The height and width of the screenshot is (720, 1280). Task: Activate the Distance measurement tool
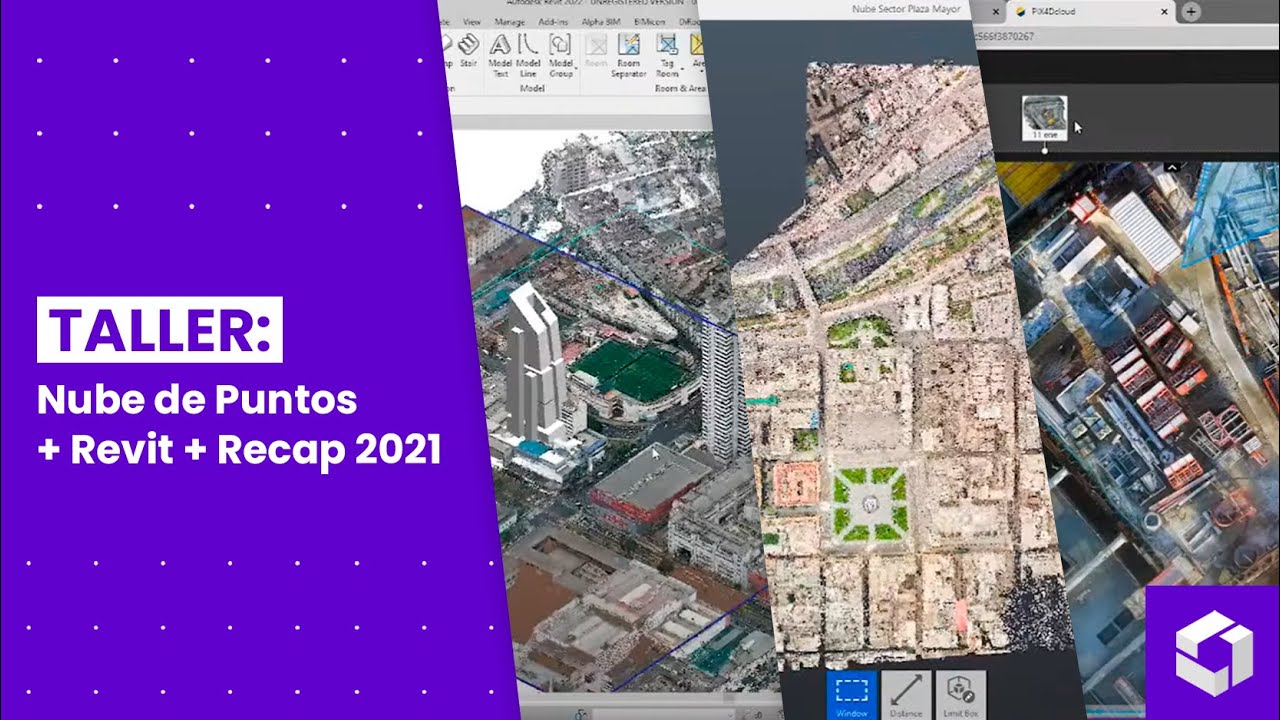tap(906, 695)
